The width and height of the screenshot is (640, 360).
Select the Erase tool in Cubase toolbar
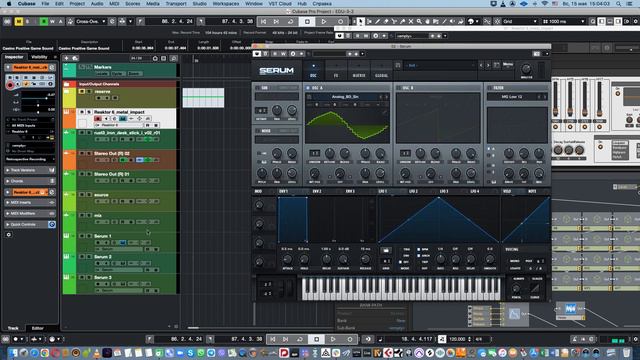click(386, 21)
